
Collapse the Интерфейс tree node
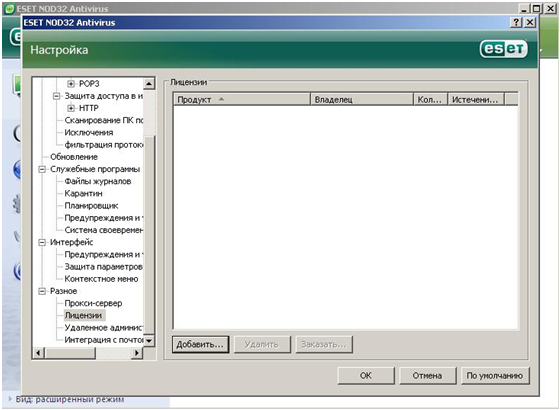(42, 242)
